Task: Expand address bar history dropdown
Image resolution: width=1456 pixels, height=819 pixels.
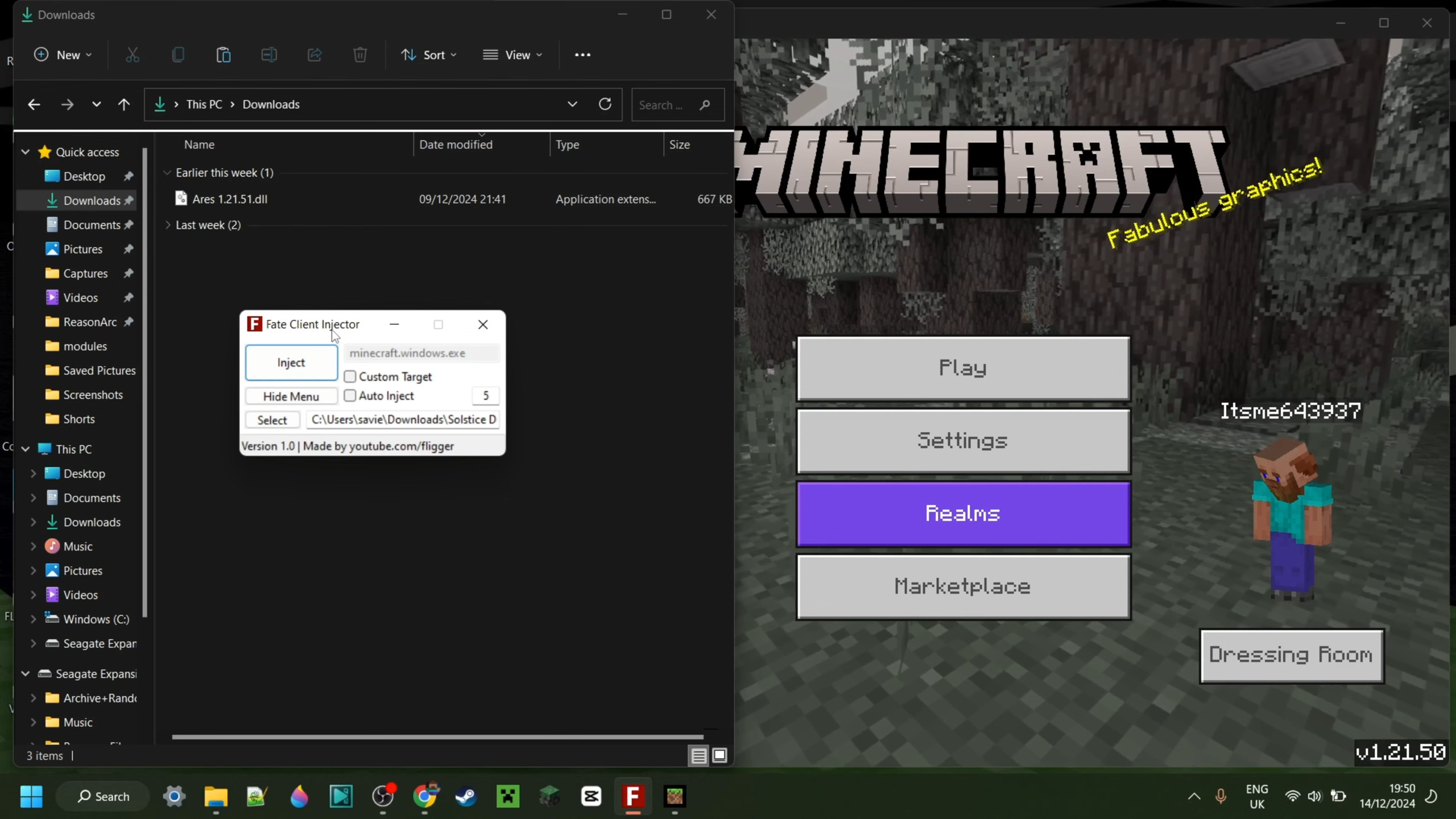Action: [x=572, y=104]
